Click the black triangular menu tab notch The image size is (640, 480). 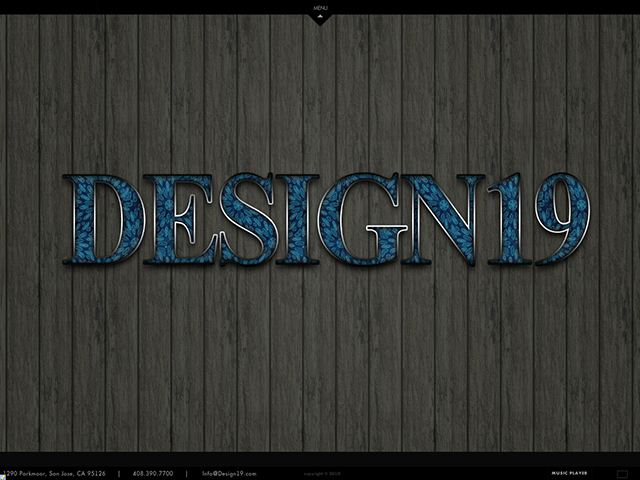(x=320, y=19)
